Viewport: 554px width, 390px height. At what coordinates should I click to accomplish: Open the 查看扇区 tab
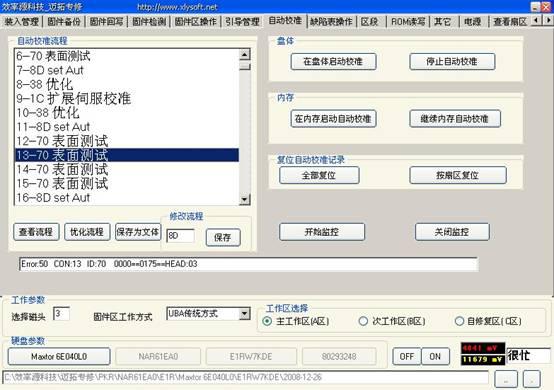pyautogui.click(x=509, y=22)
